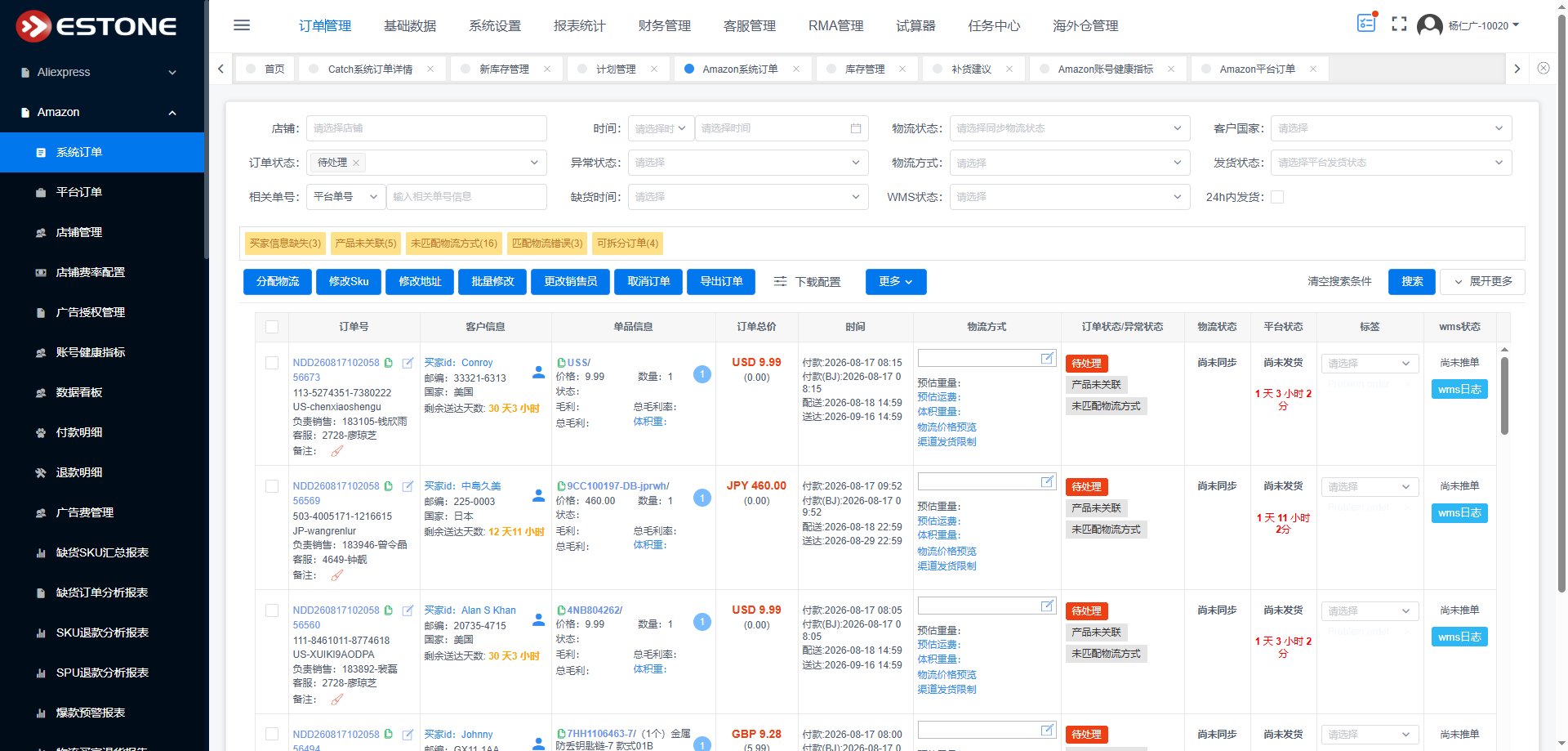Image resolution: width=1568 pixels, height=751 pixels.
Task: Switch to the Amazon账号健康指标 tab
Action: click(x=1106, y=69)
